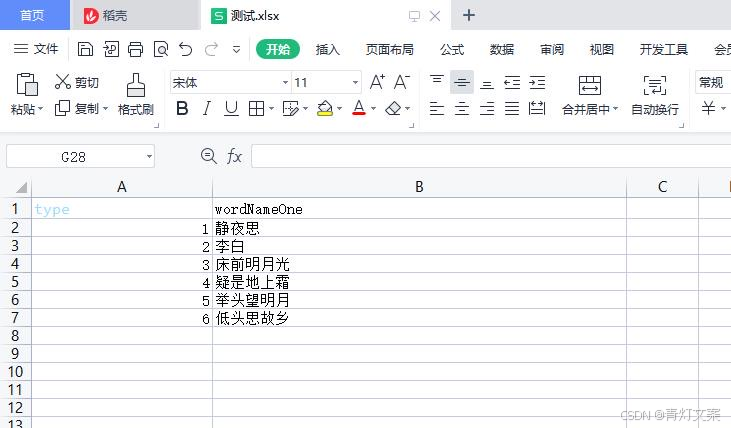Expand the quick access toolbar customize arrow
Image resolution: width=731 pixels, height=428 pixels.
point(236,49)
